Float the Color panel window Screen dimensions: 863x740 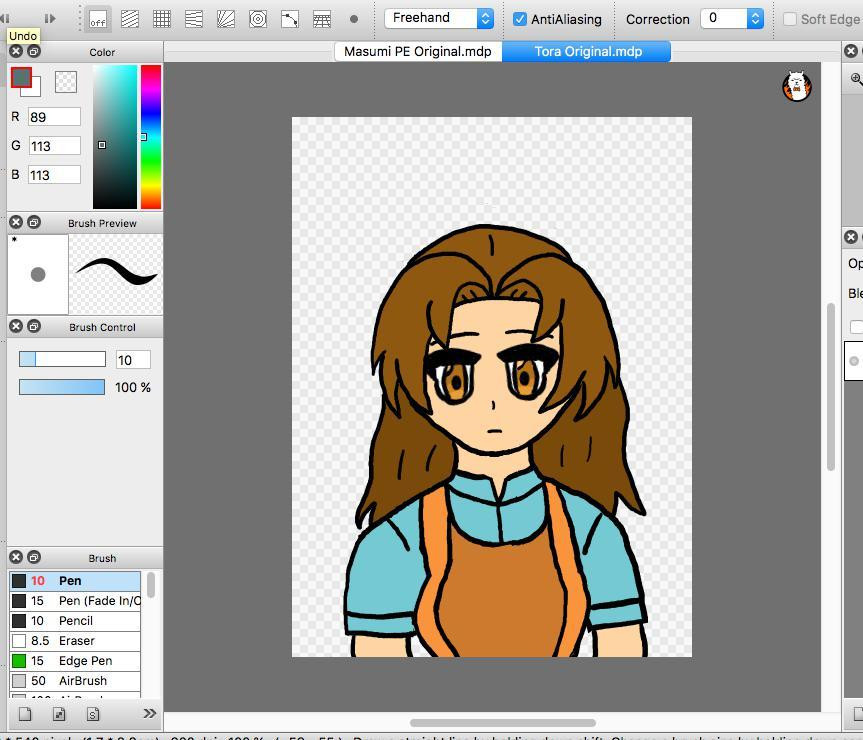34,52
